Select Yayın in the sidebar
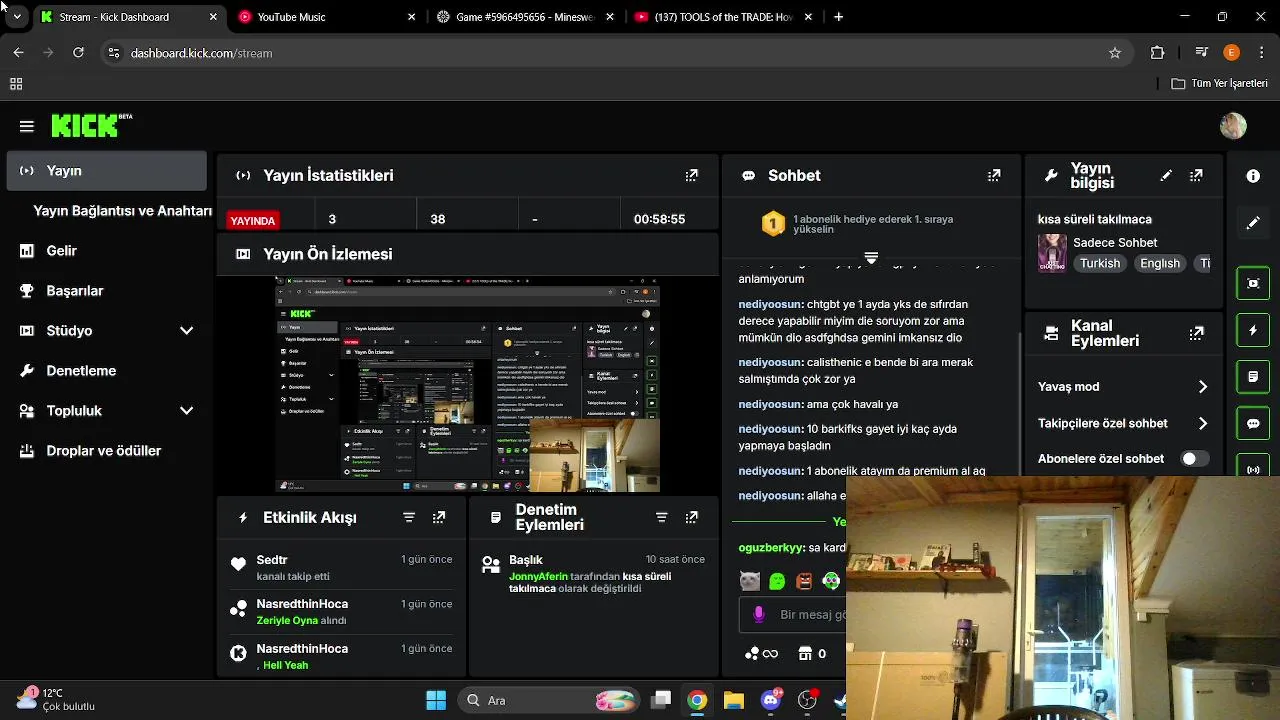The height and width of the screenshot is (720, 1280). pos(106,171)
